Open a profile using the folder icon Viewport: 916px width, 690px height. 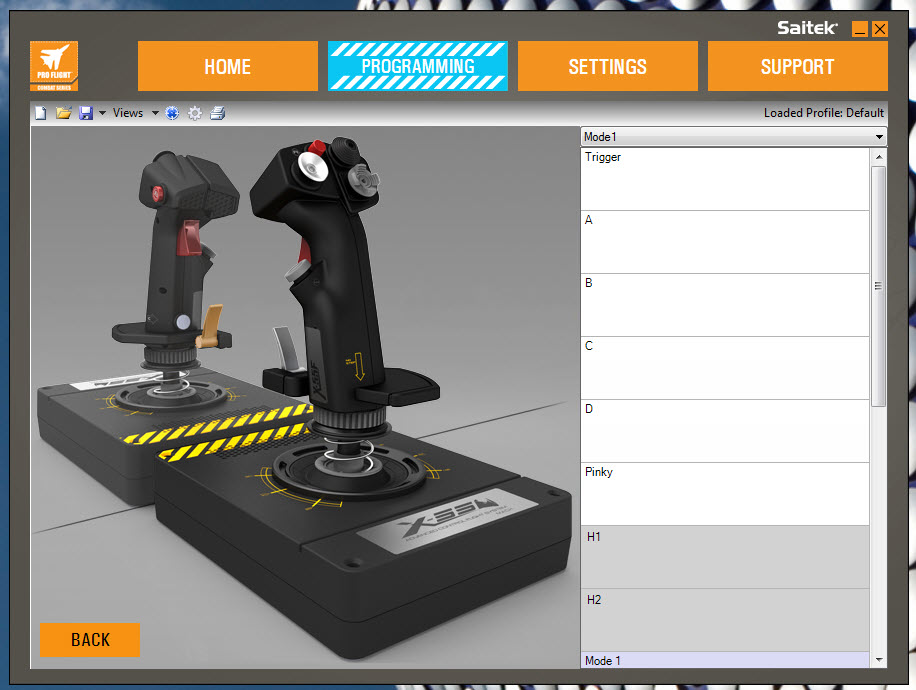click(63, 113)
